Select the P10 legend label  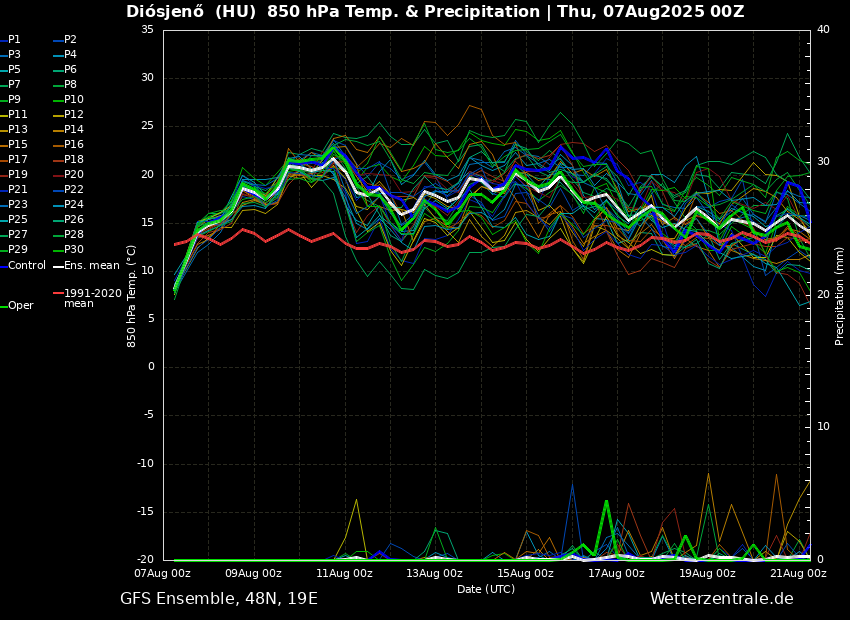[74, 100]
